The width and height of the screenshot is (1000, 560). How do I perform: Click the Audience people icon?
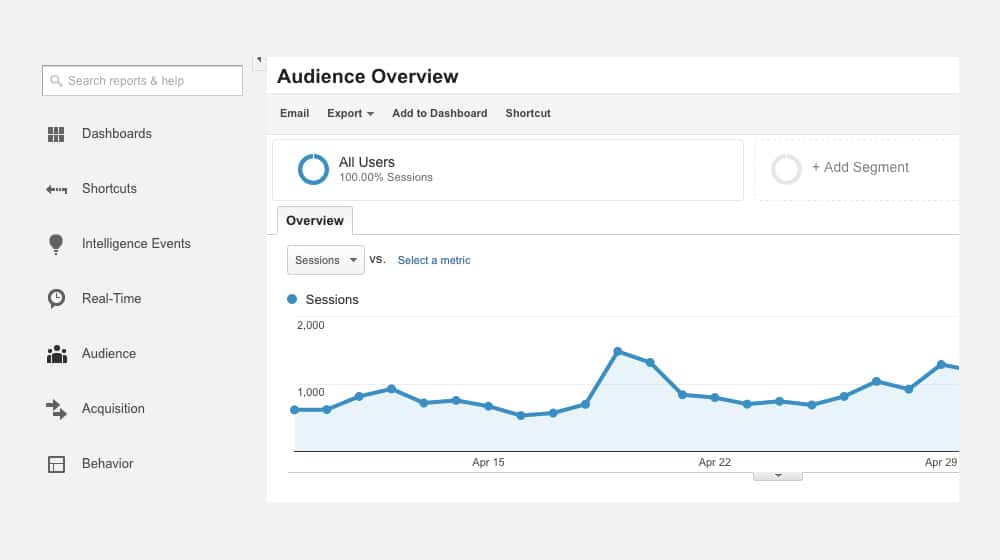56,354
